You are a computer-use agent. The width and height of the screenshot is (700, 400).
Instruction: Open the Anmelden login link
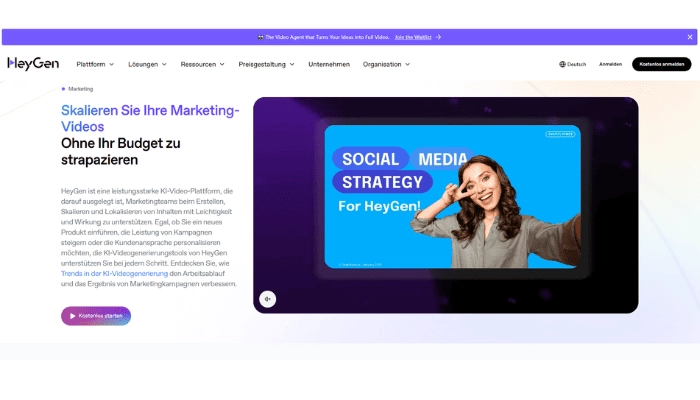pyautogui.click(x=610, y=64)
